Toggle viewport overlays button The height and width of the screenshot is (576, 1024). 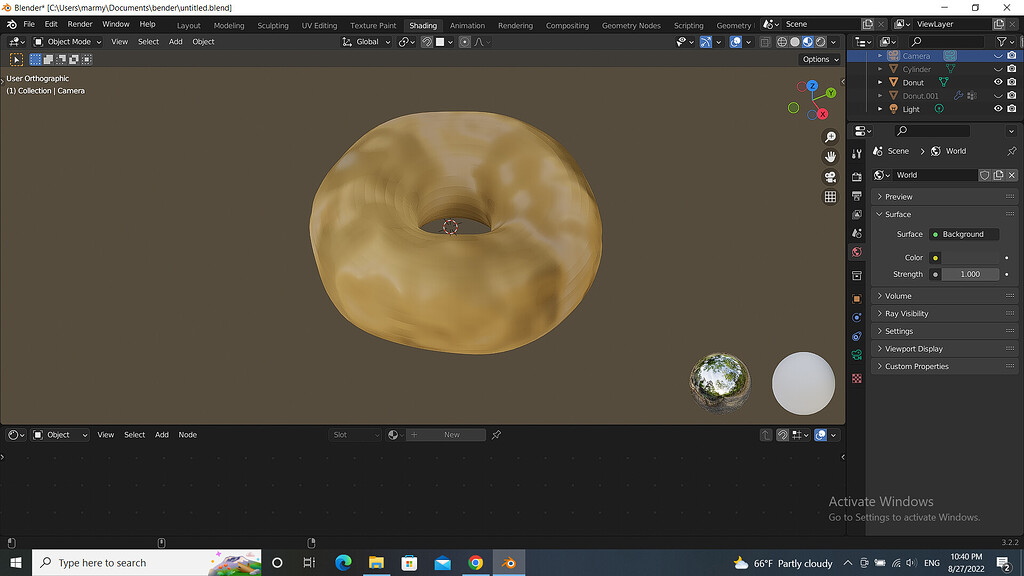point(735,42)
